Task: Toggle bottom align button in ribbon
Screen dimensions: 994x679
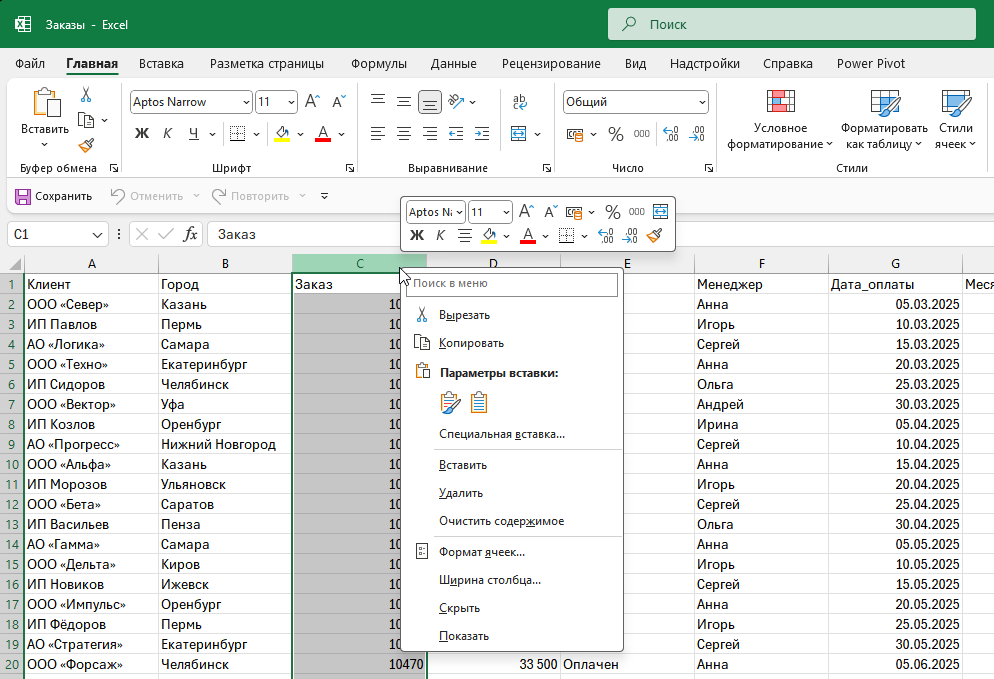Action: 429,102
